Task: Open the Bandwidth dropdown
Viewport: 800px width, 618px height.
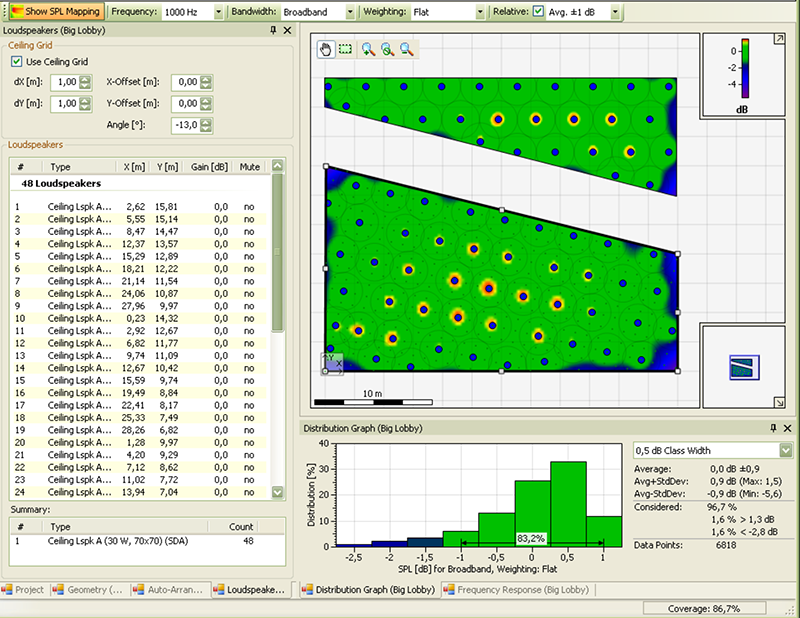Action: [350, 12]
